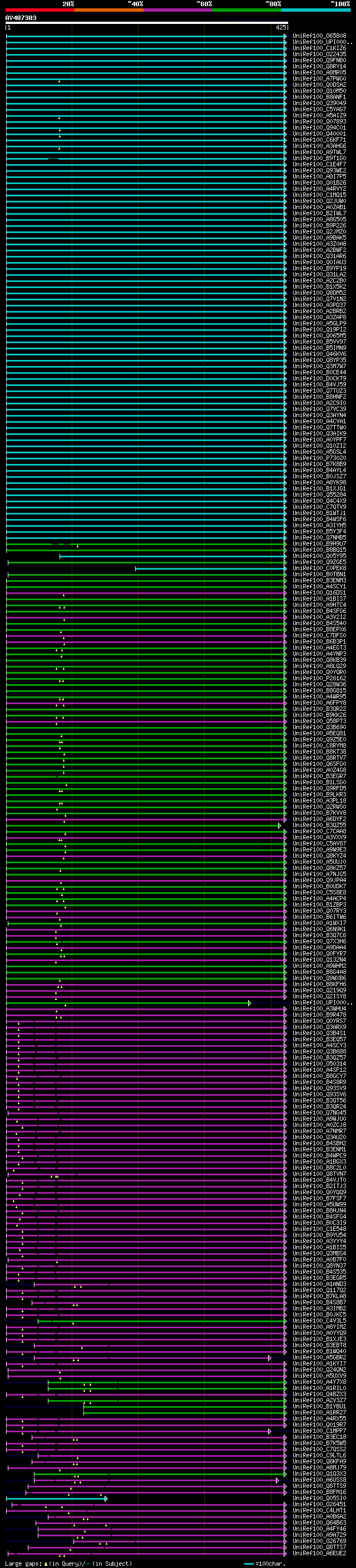Select the UniRef100_B3QZ55 label
This screenshot has height=1568, width=356.
[x=319, y=825]
